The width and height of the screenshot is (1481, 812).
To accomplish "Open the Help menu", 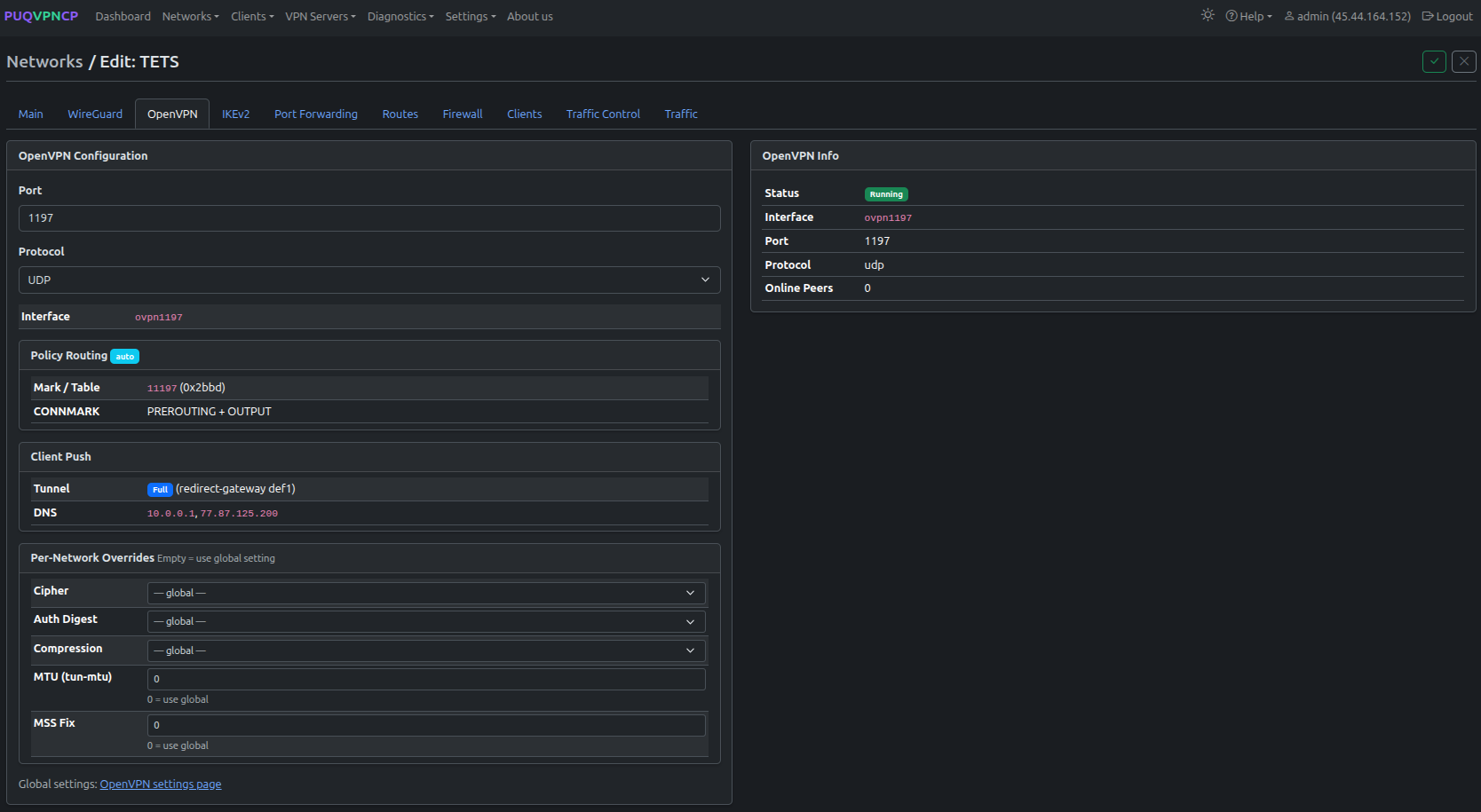I will [x=1249, y=16].
